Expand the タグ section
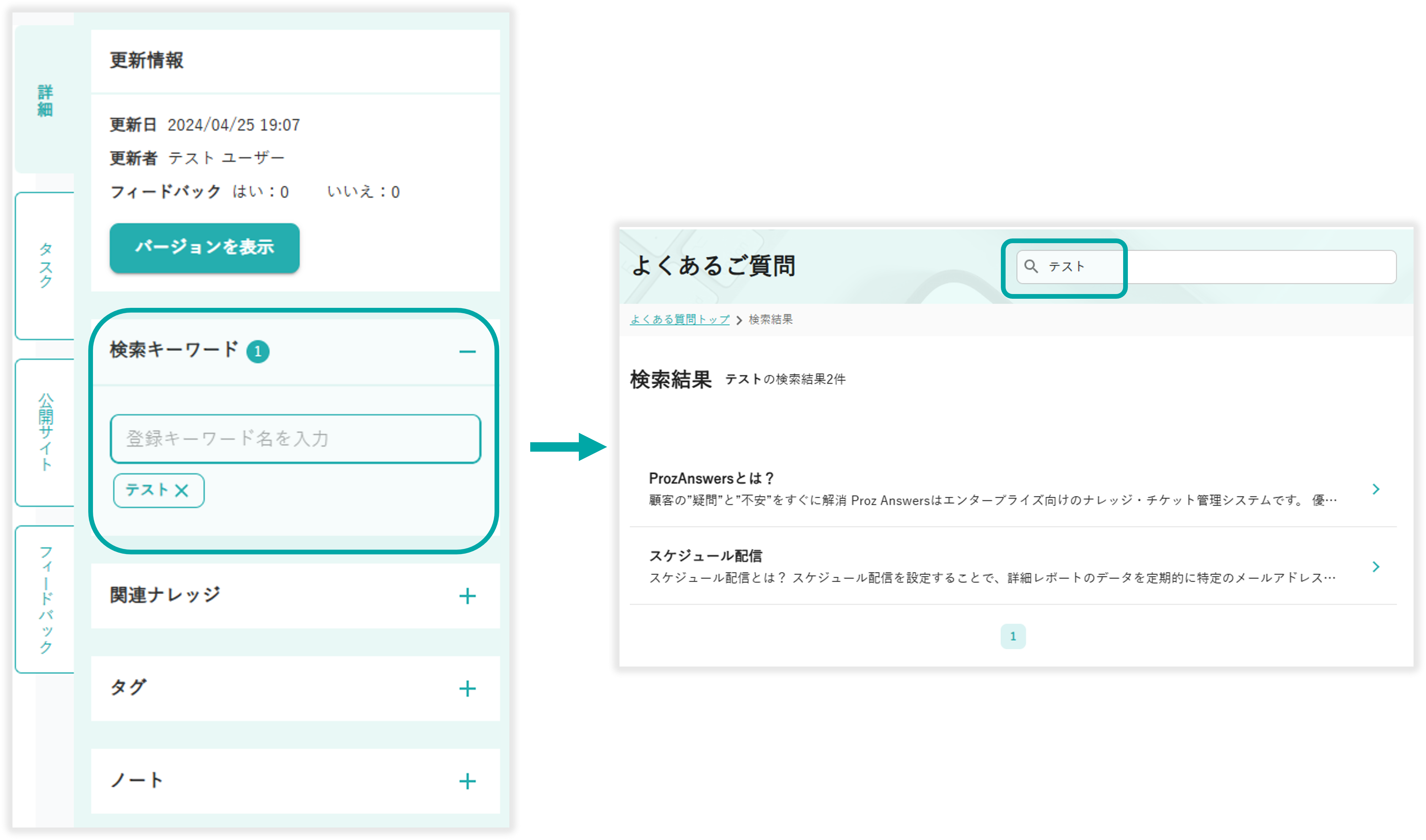 click(x=467, y=688)
